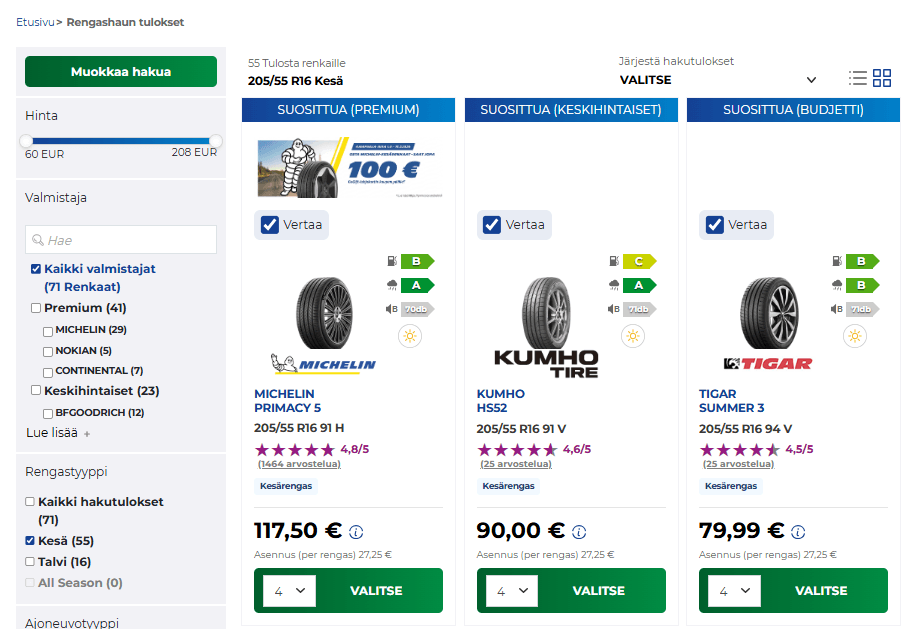
Task: Click the Tigar wet grip B label
Action: pyautogui.click(x=862, y=285)
